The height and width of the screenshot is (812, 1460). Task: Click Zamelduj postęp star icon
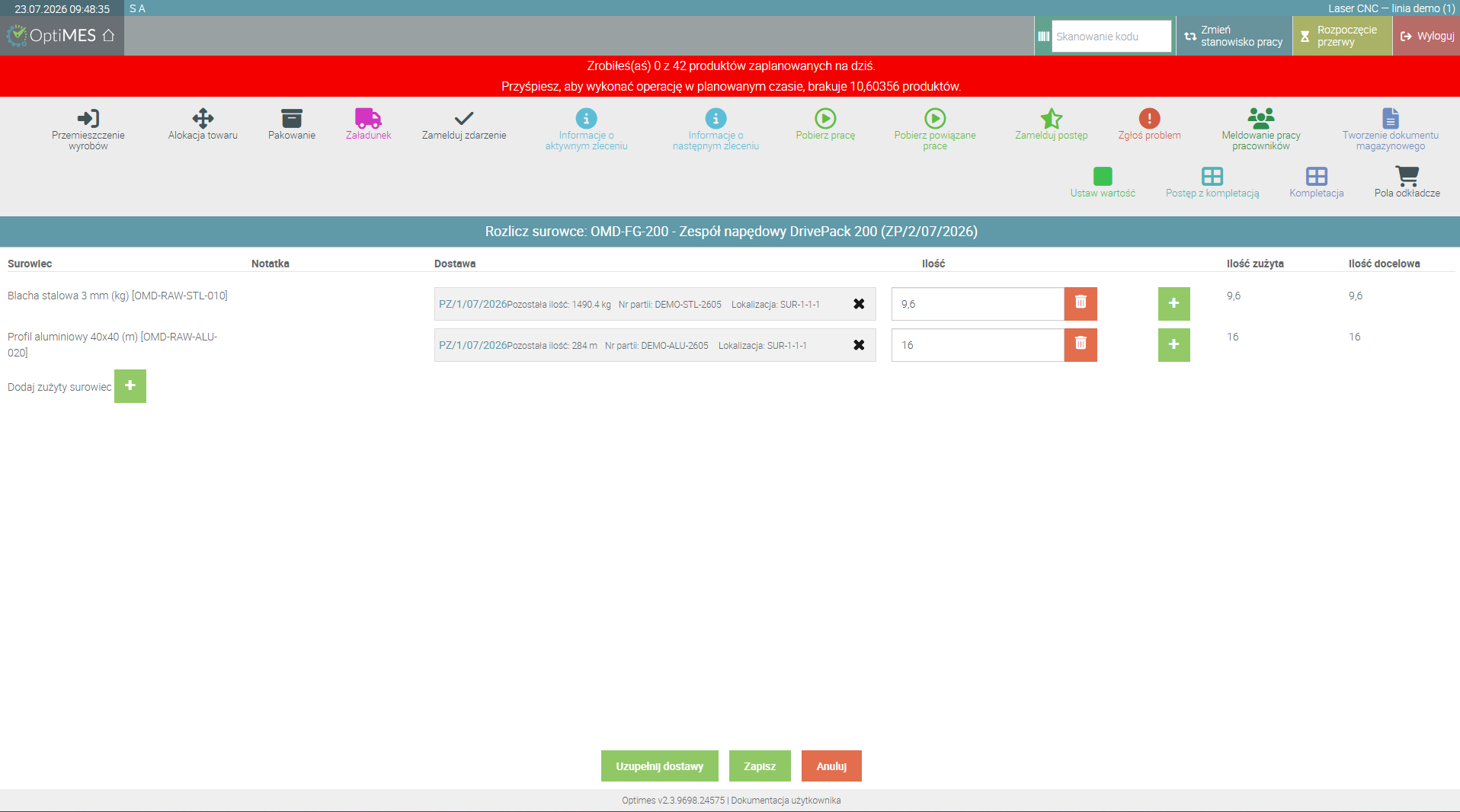[x=1052, y=118]
